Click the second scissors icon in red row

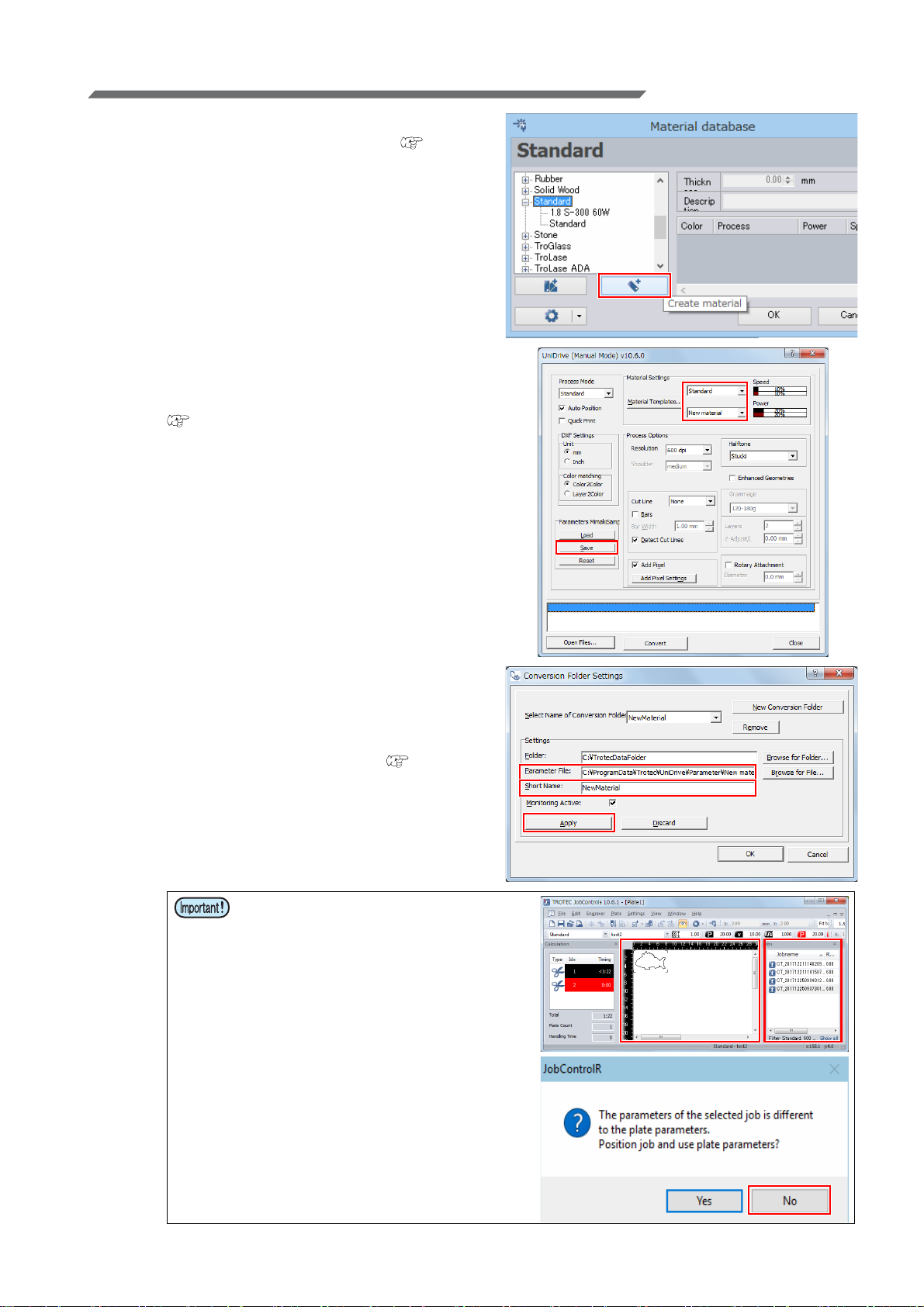(558, 986)
